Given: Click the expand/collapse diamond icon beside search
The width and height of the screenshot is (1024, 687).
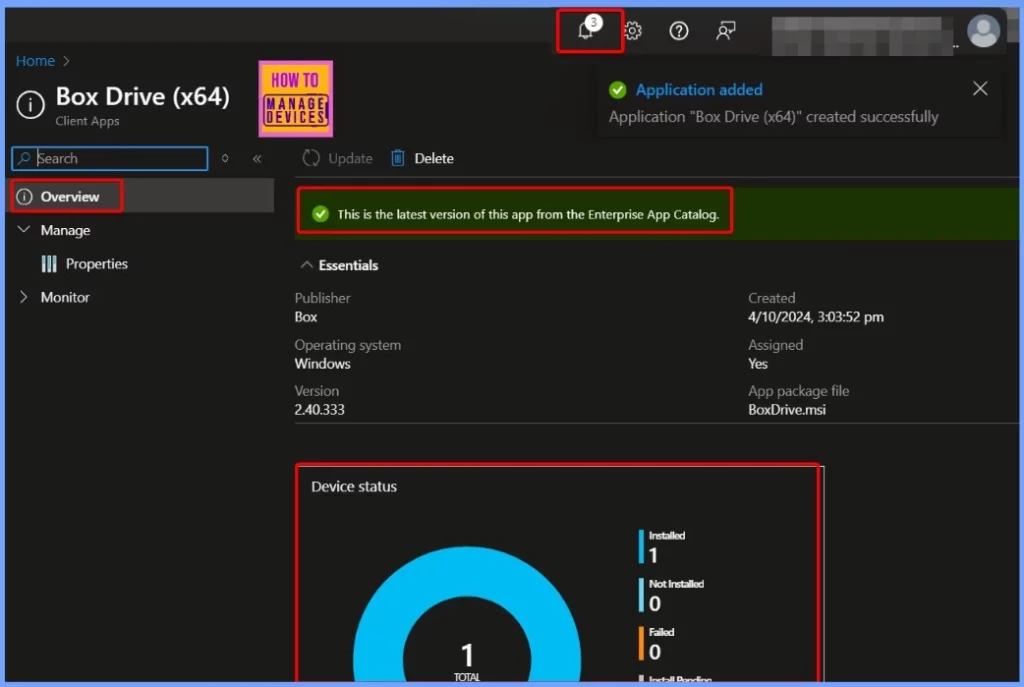Looking at the screenshot, I should [225, 159].
